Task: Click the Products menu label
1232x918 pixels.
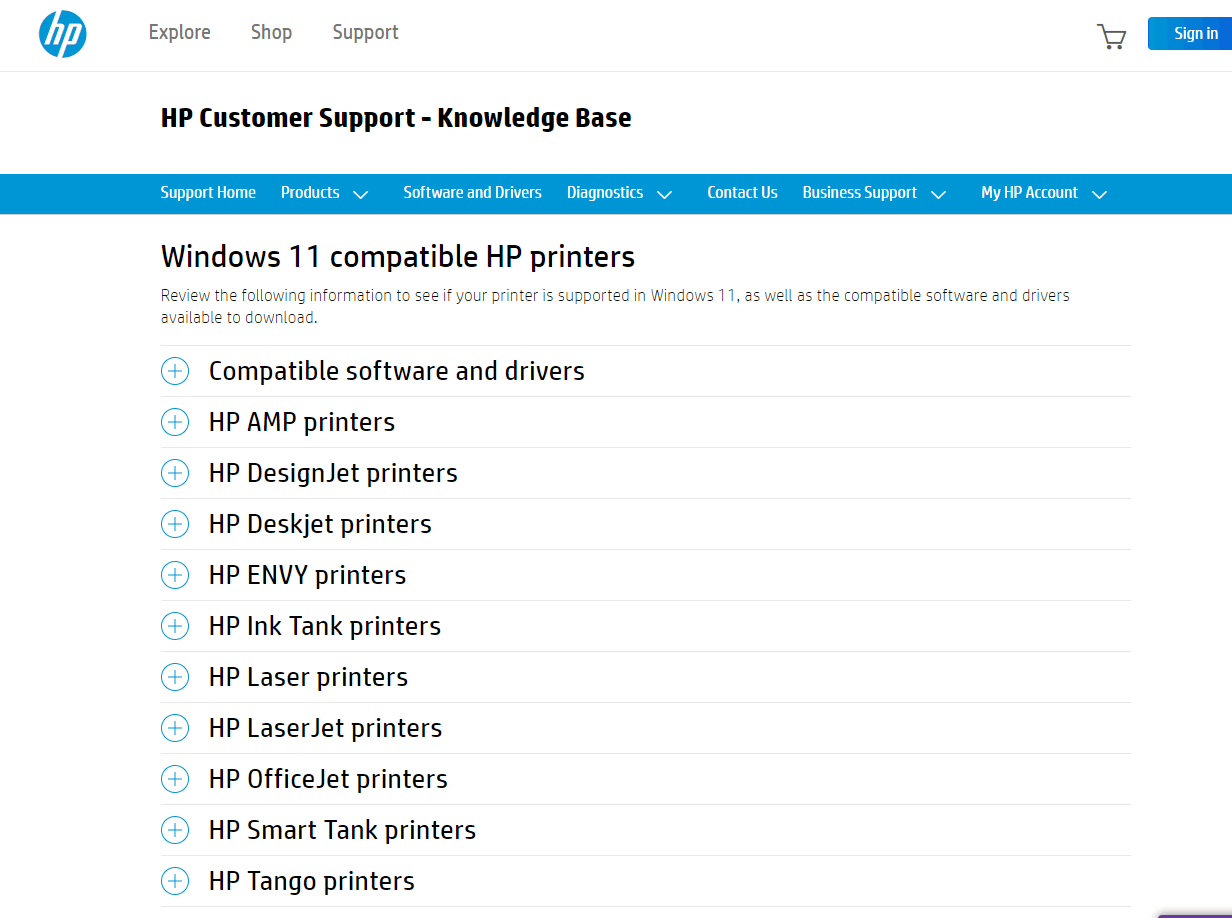Action: click(310, 193)
